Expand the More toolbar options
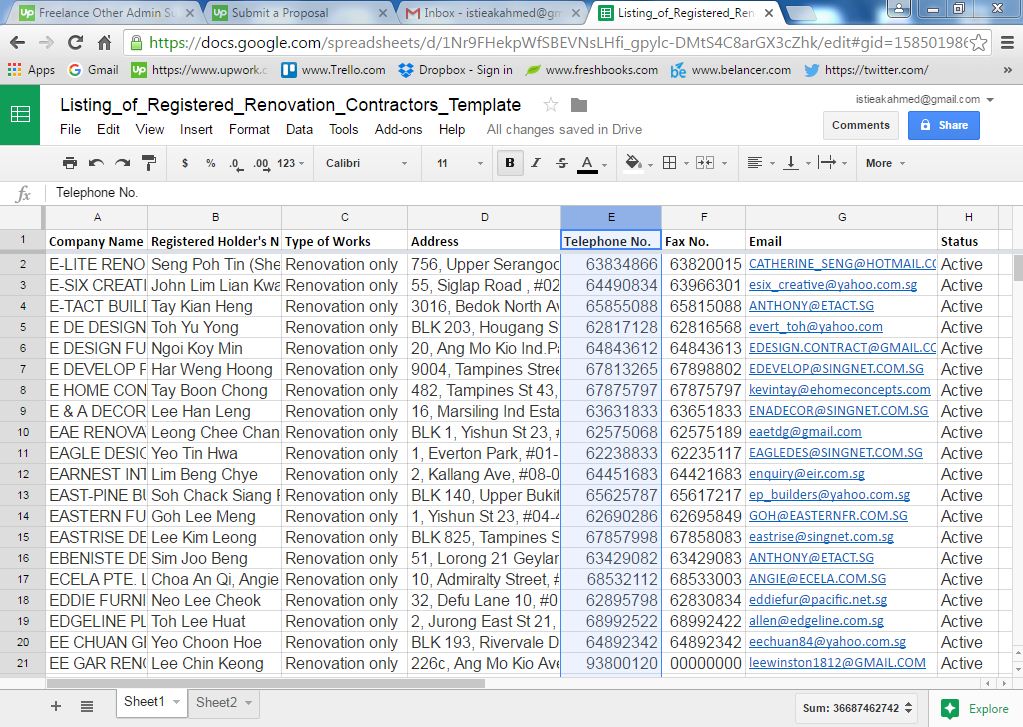The image size is (1023, 727). [885, 163]
